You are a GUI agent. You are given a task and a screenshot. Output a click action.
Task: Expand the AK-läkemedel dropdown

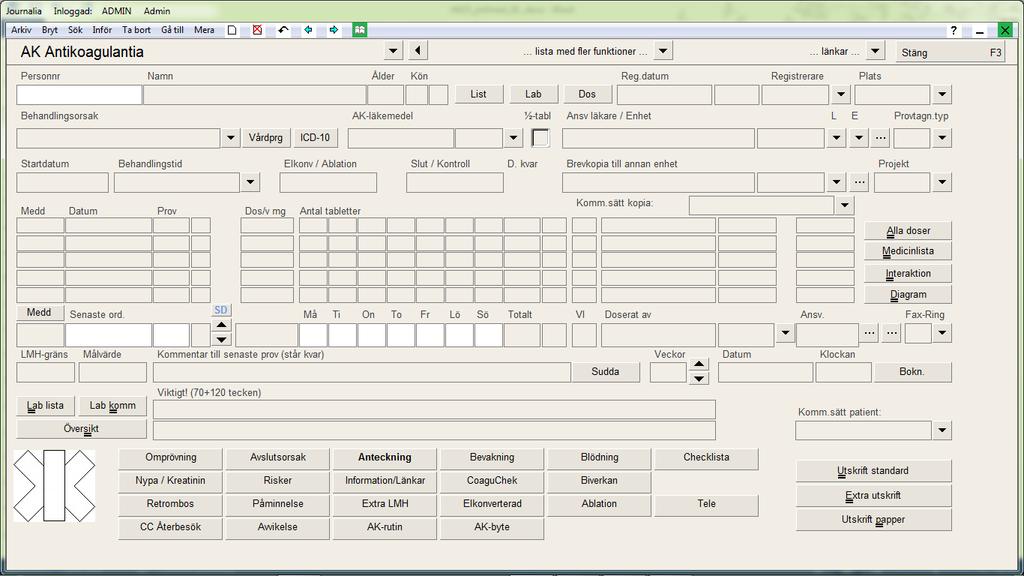(513, 138)
